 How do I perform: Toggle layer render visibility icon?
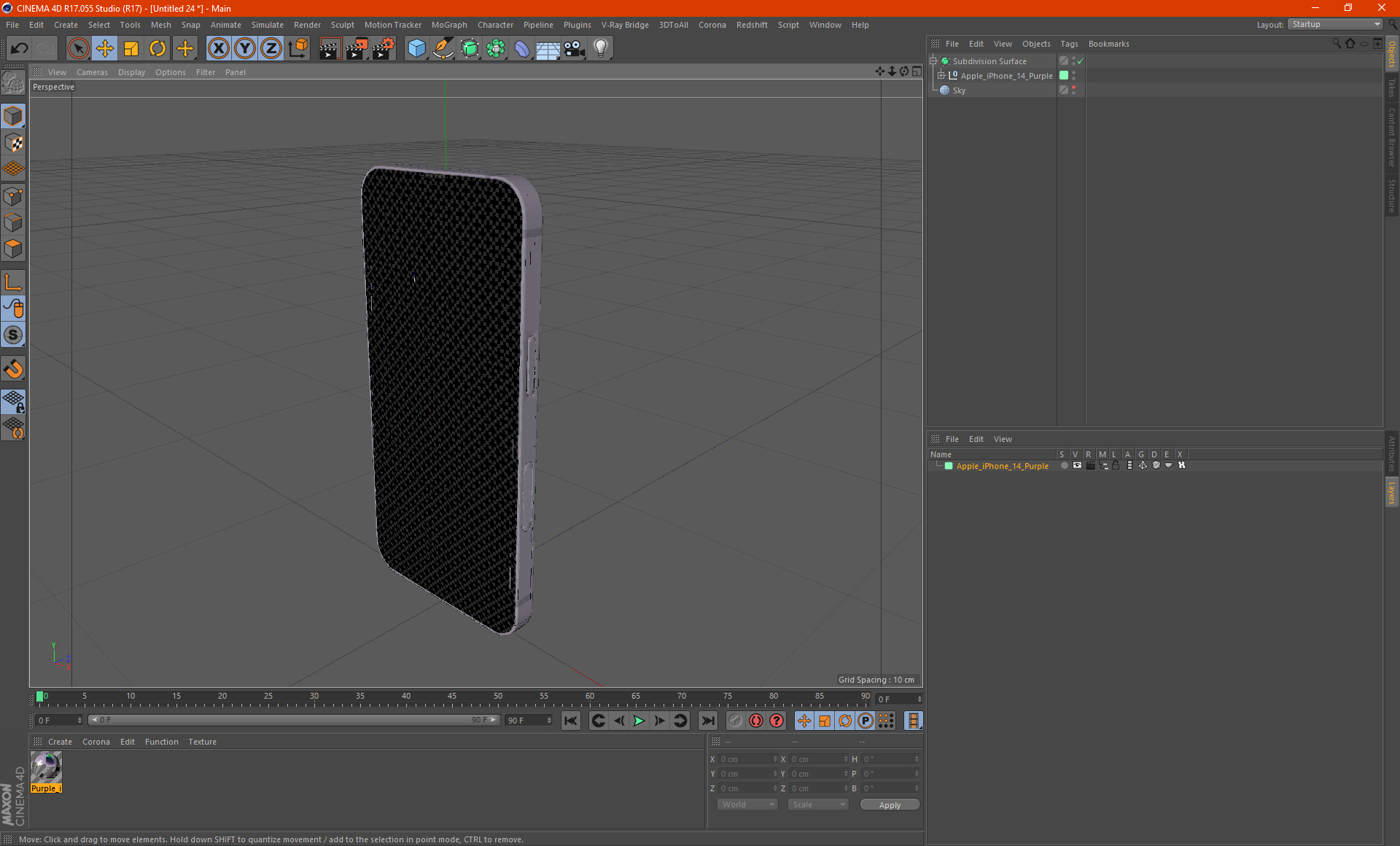point(1090,465)
